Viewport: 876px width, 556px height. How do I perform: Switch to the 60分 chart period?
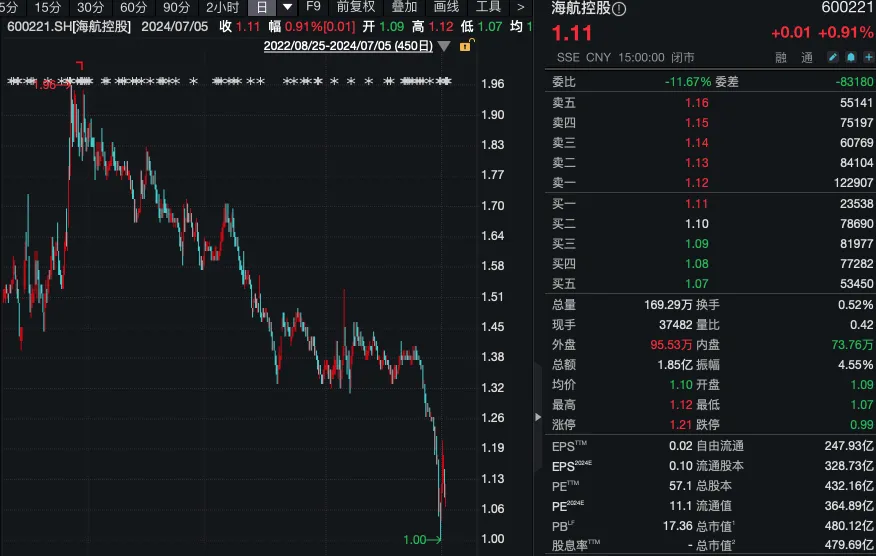coord(133,7)
